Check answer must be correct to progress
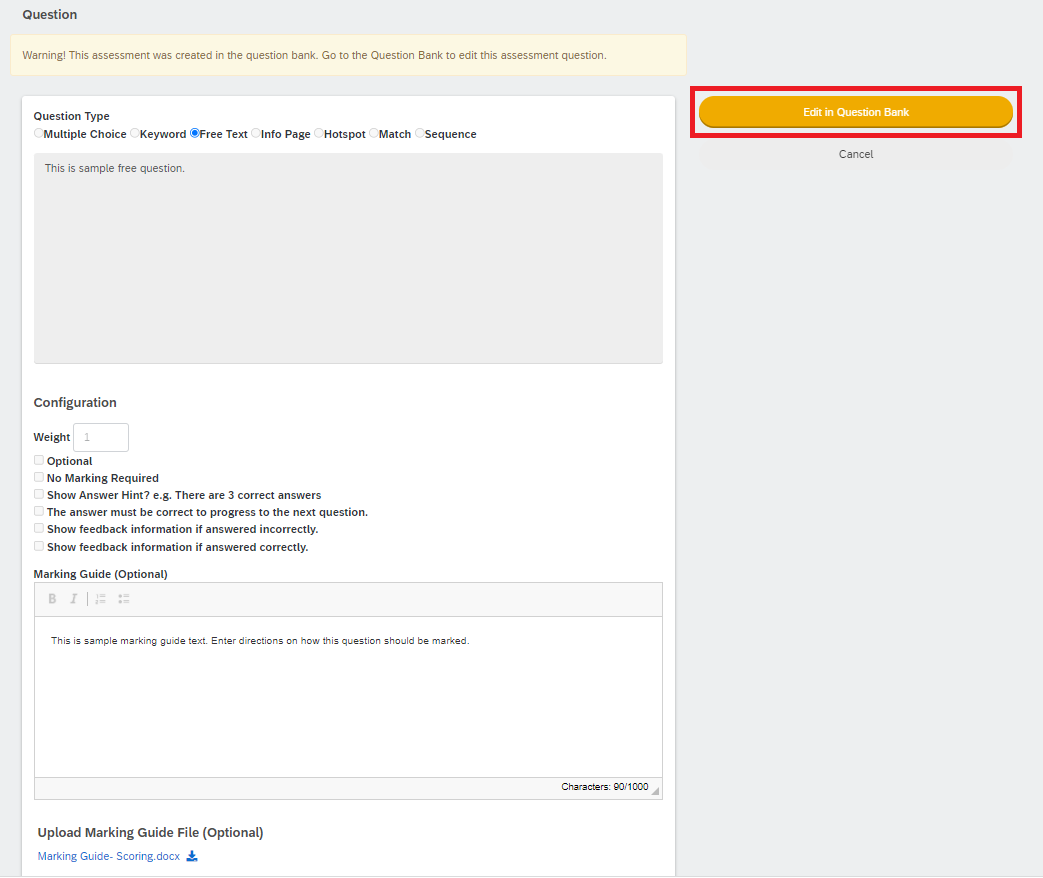 [39, 512]
